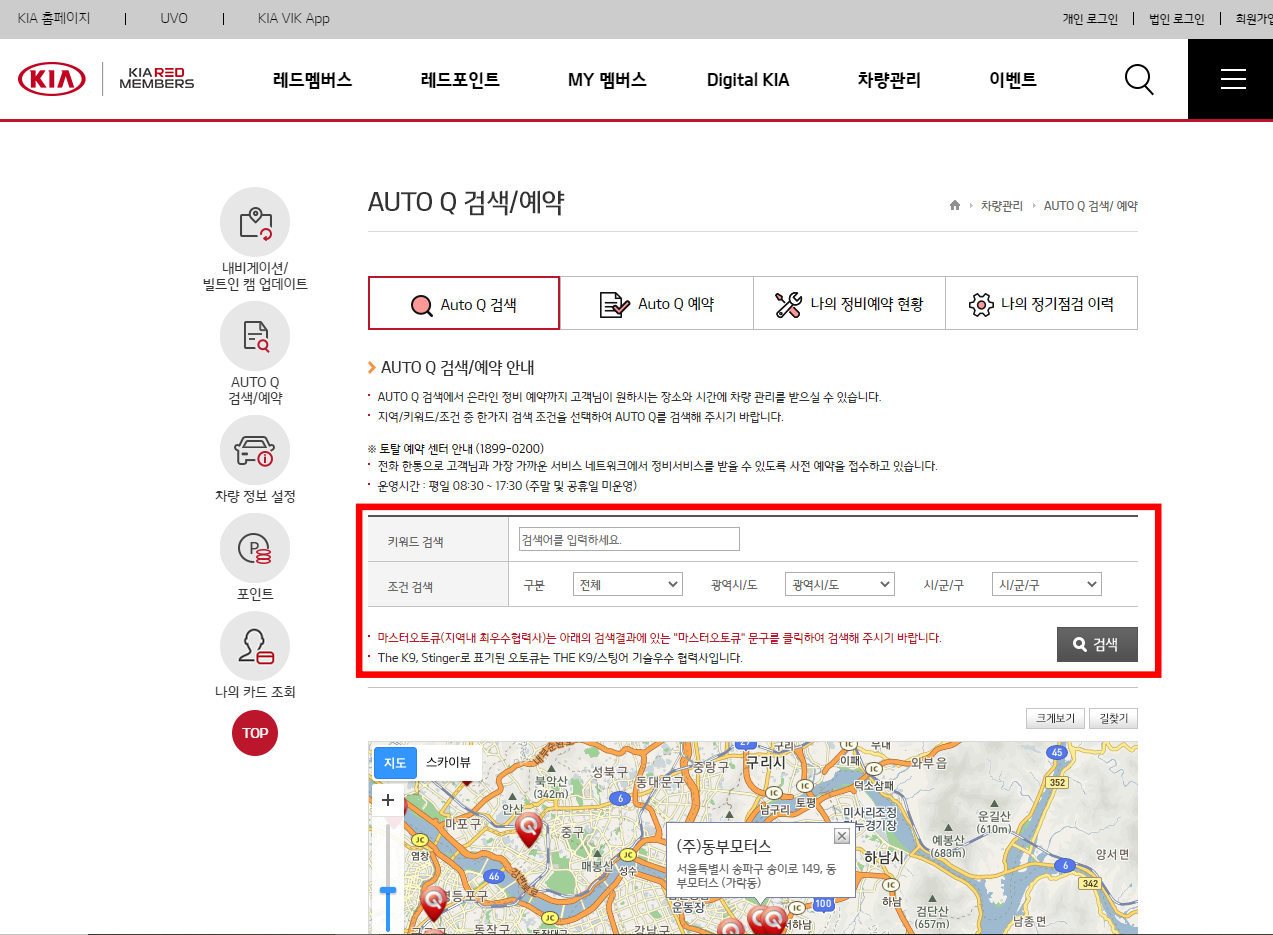Open the 이벤트 menu
Screen dimensions: 1273x935
[1013, 80]
